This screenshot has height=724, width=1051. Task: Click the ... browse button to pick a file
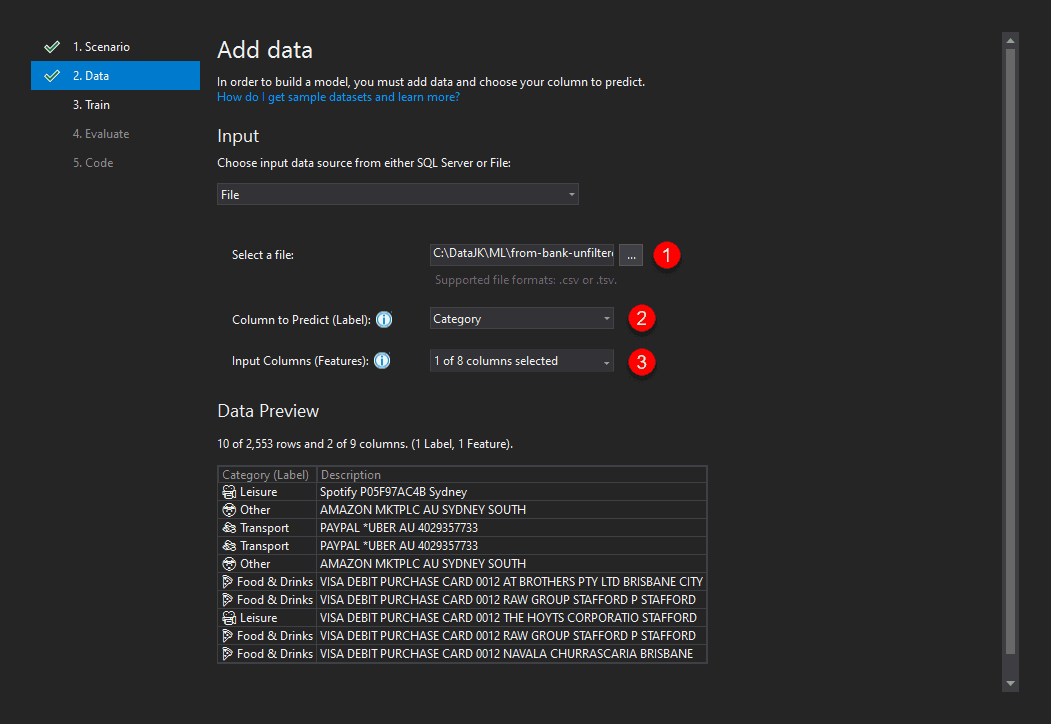pos(631,255)
